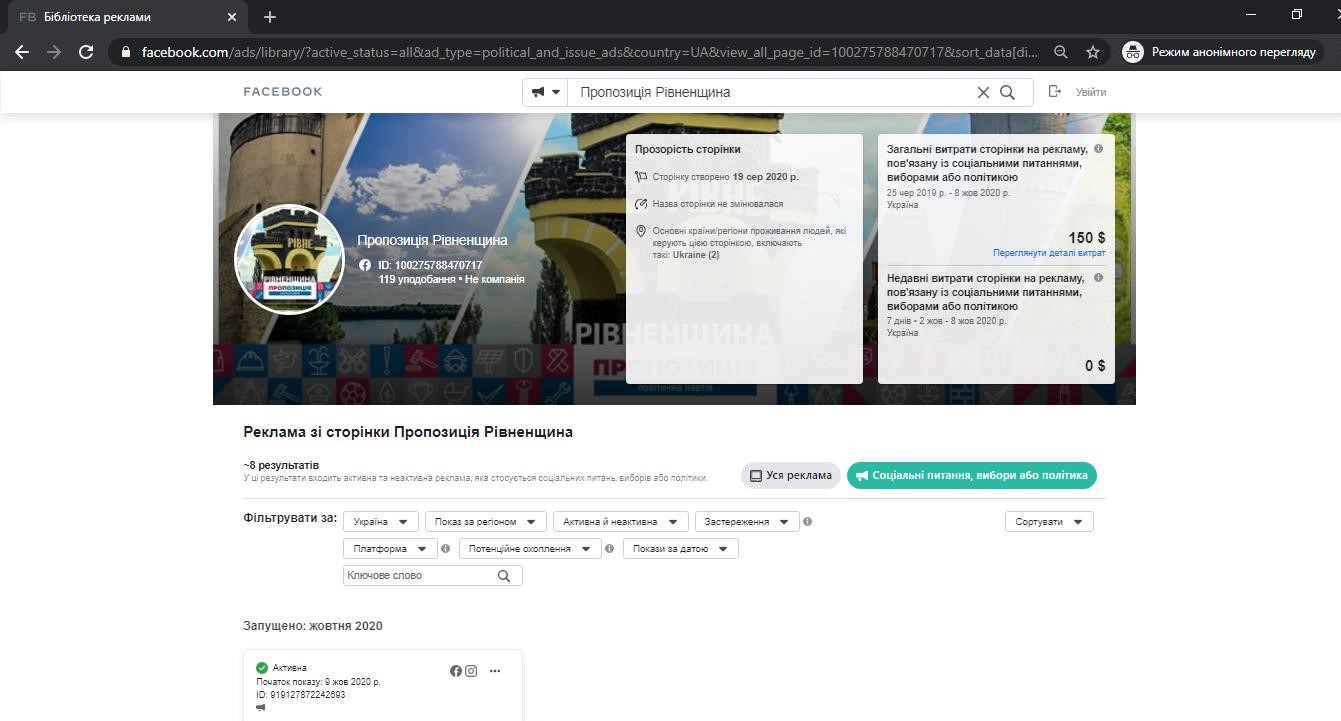Open the three-dot menu on the ad card
Viewport: 1341px width, 721px height.
coord(495,671)
